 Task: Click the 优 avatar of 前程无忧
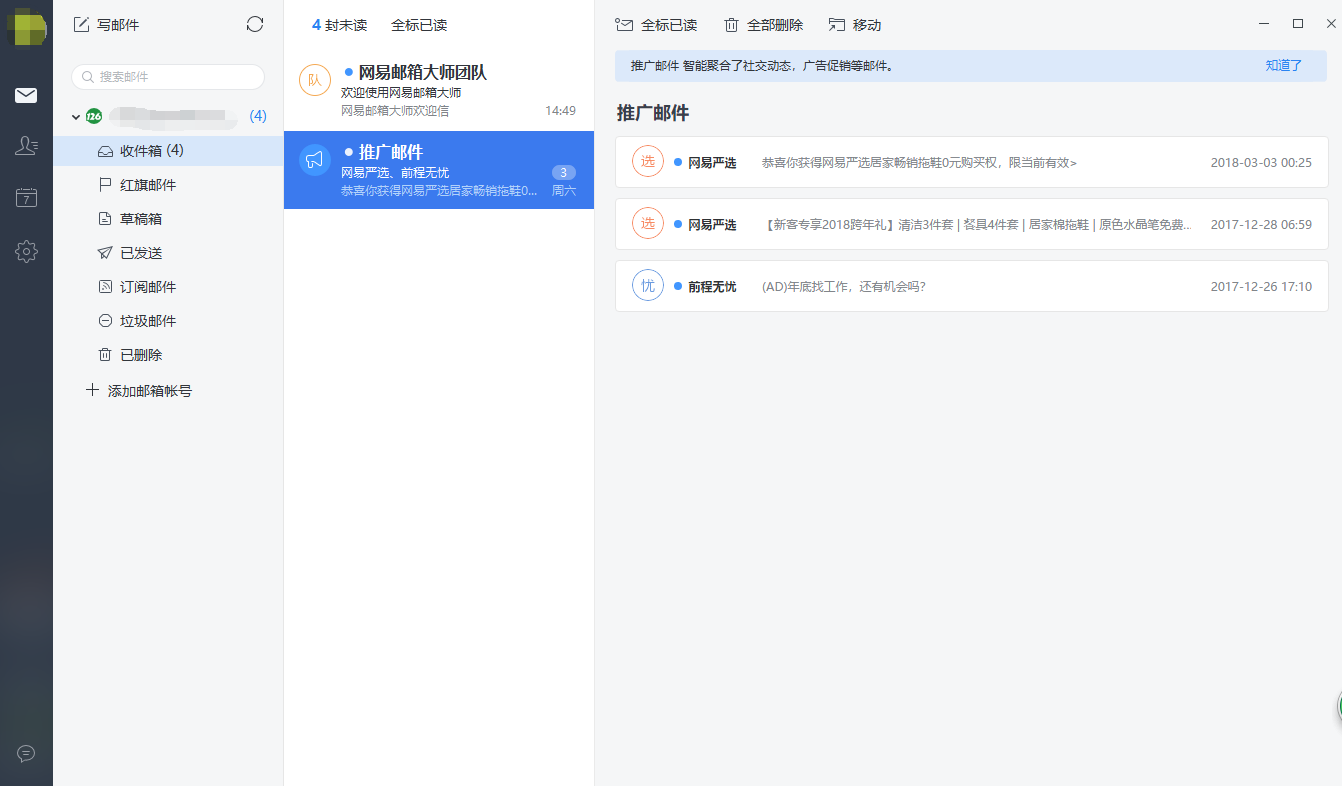click(648, 285)
